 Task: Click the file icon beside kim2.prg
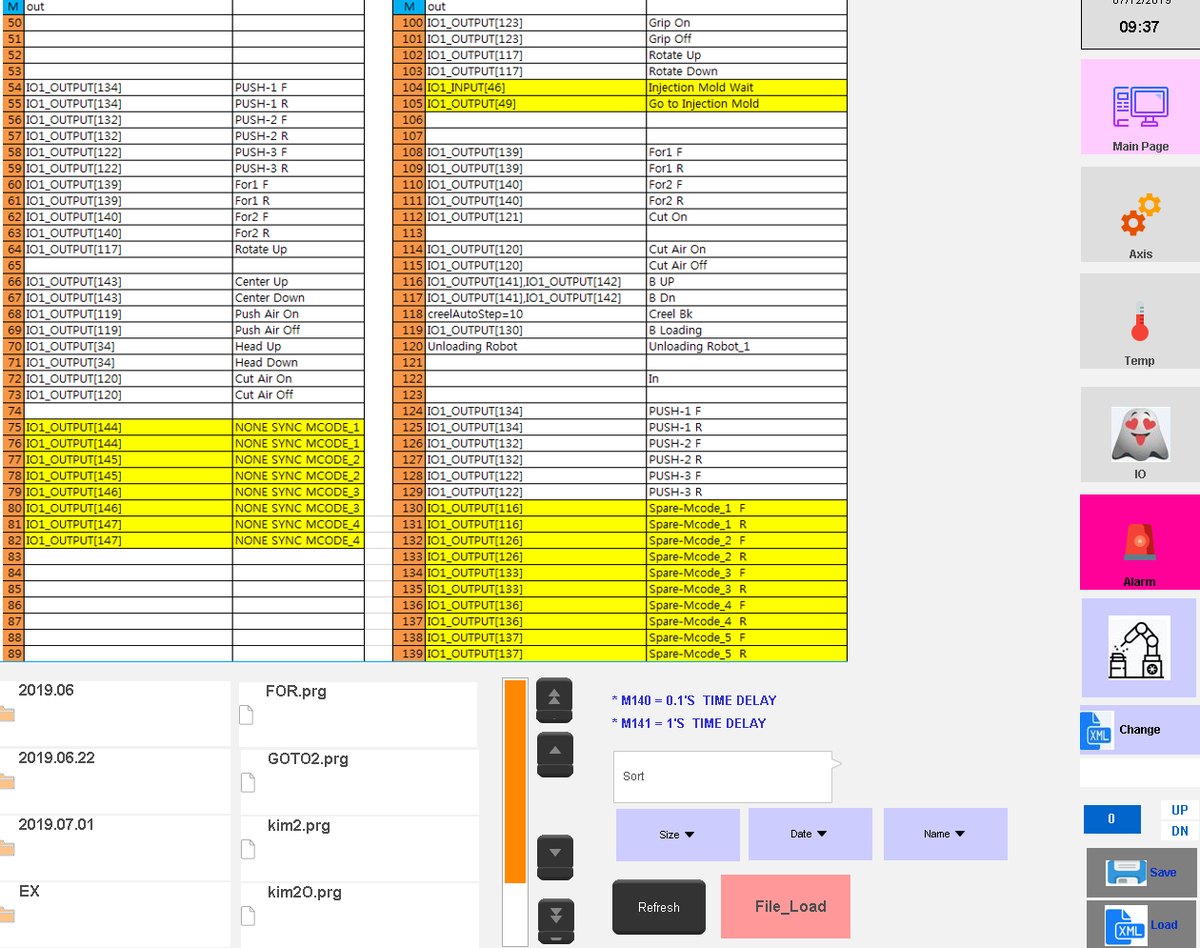tap(247, 848)
